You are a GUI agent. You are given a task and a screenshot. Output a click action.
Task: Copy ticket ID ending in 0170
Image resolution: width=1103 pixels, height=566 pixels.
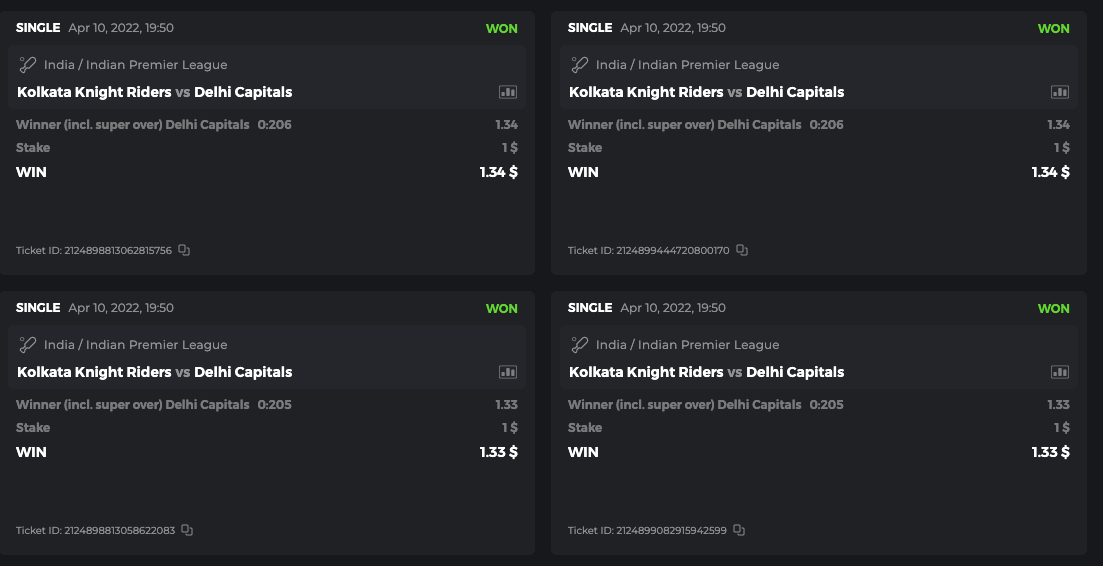point(742,250)
